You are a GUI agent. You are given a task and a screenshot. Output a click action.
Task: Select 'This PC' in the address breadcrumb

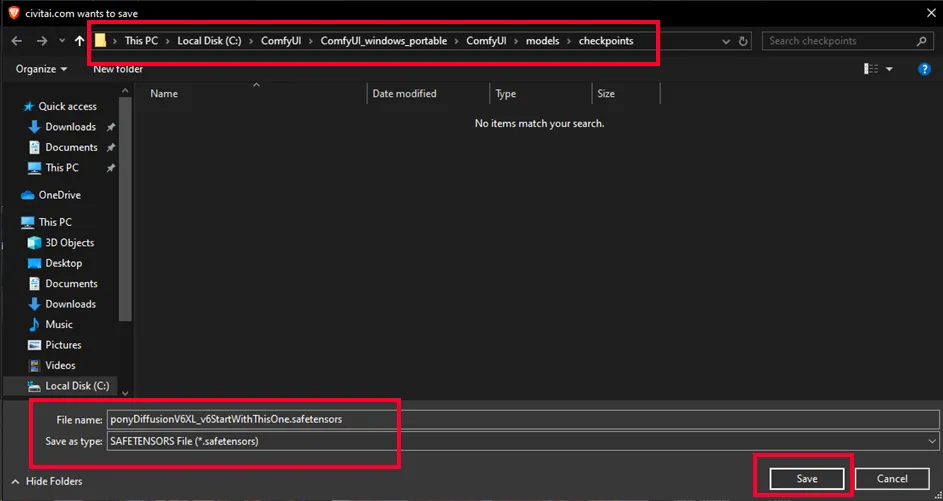click(141, 41)
